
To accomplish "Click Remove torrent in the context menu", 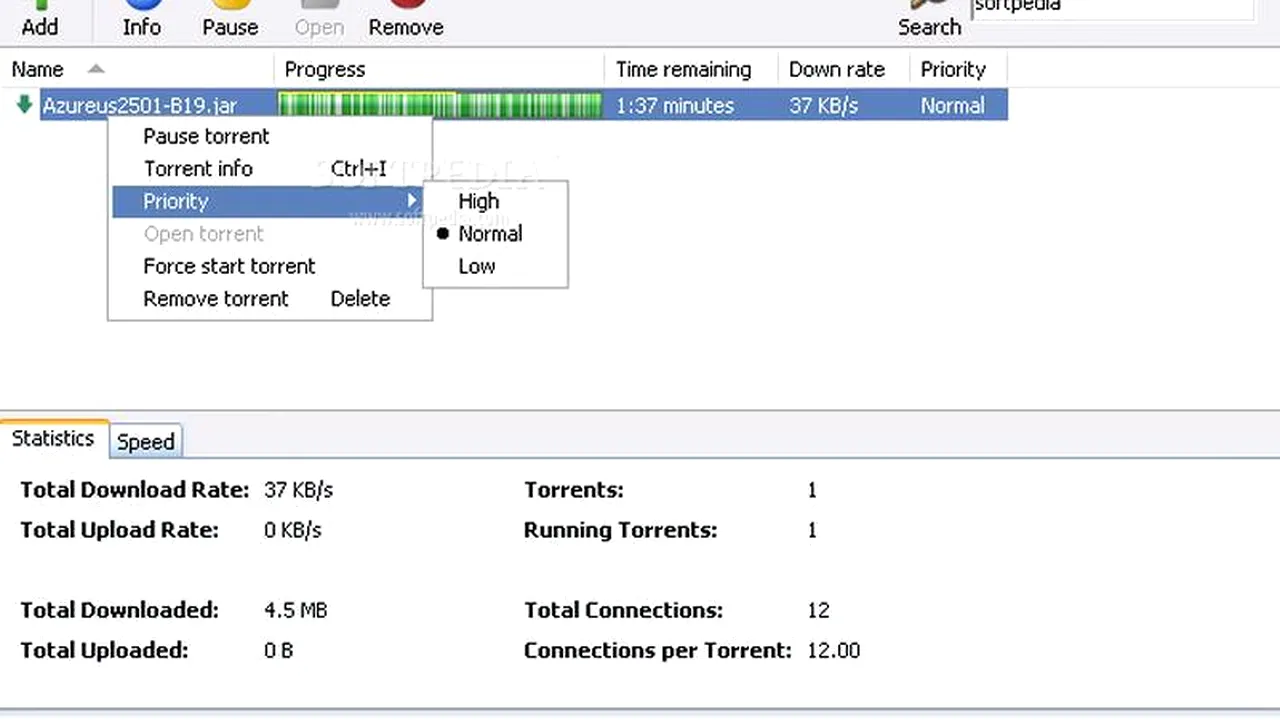I will tap(215, 298).
